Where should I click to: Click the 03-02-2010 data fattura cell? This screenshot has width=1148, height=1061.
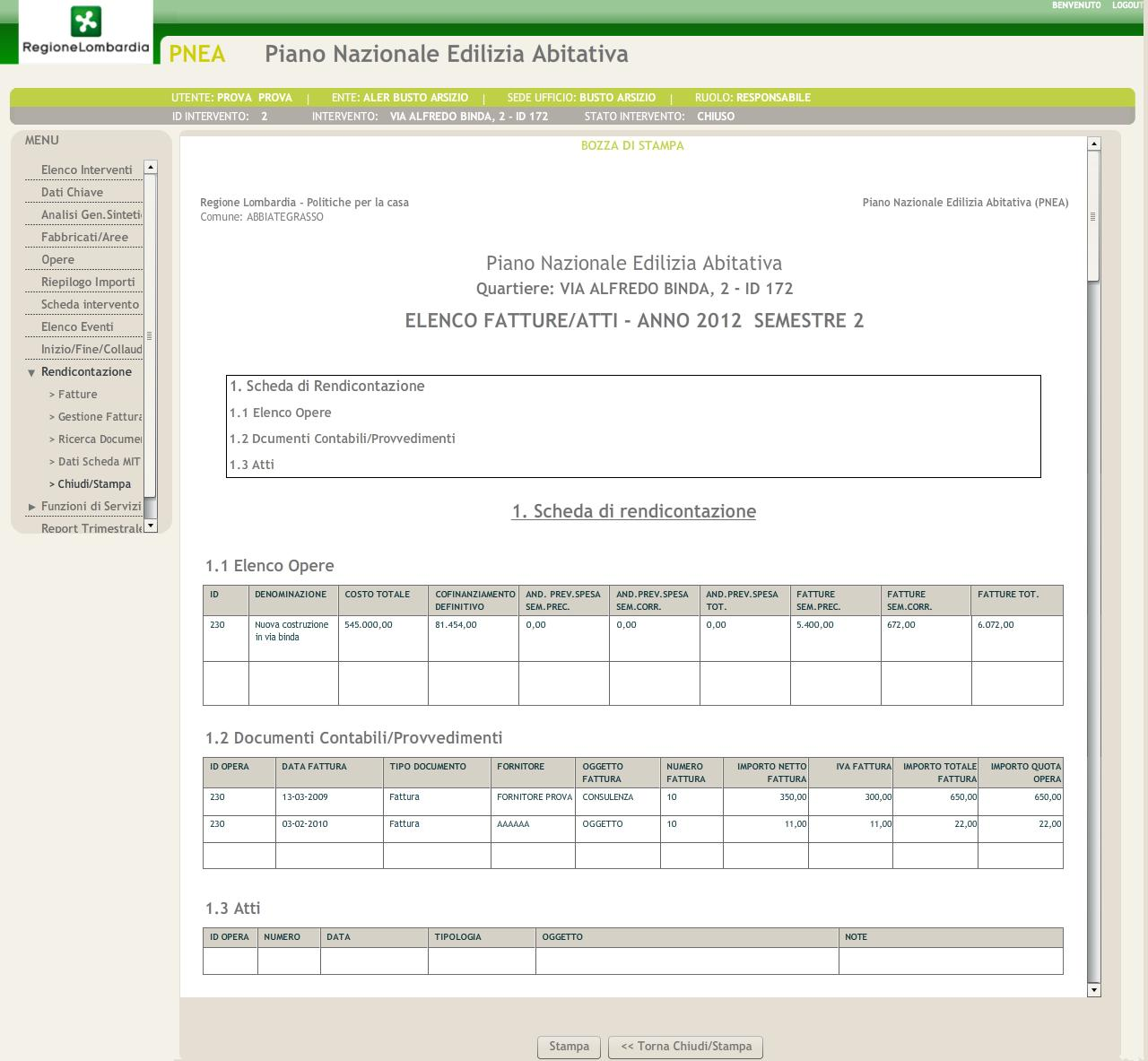[x=329, y=828]
